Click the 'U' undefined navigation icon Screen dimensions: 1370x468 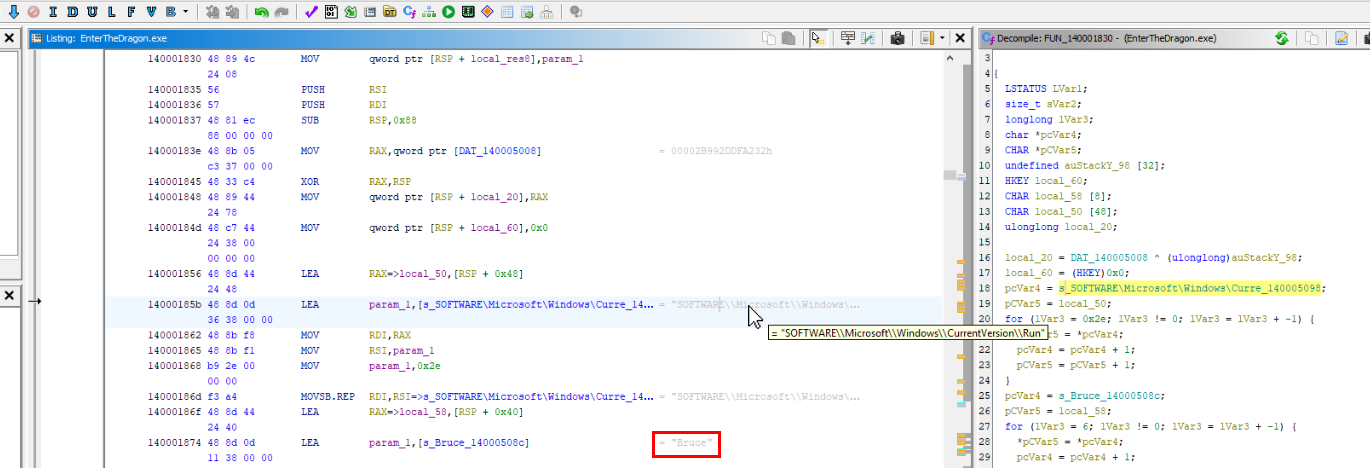[x=90, y=12]
